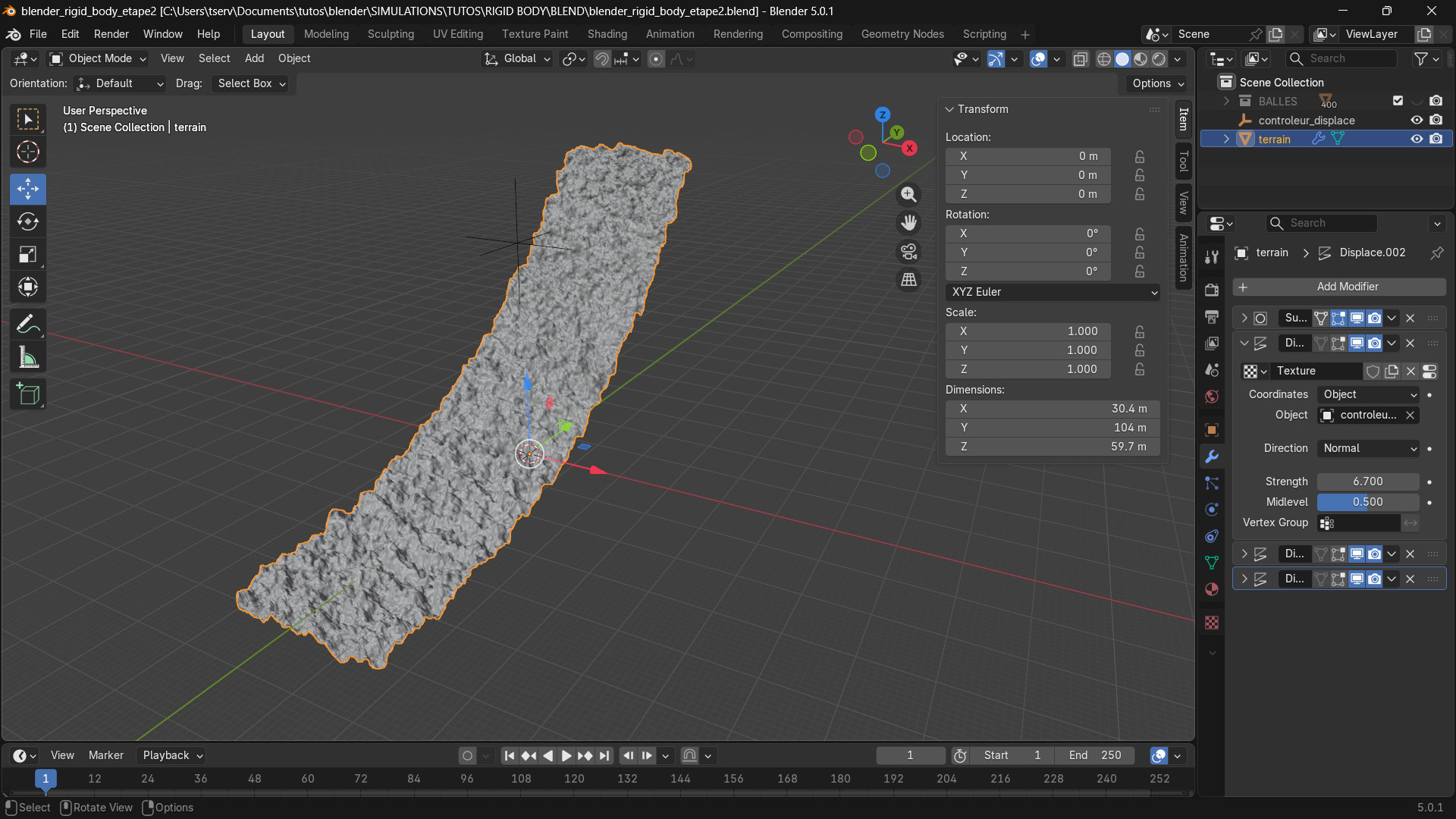The height and width of the screenshot is (819, 1456).
Task: Unlock the X location lock icon
Action: (x=1139, y=156)
